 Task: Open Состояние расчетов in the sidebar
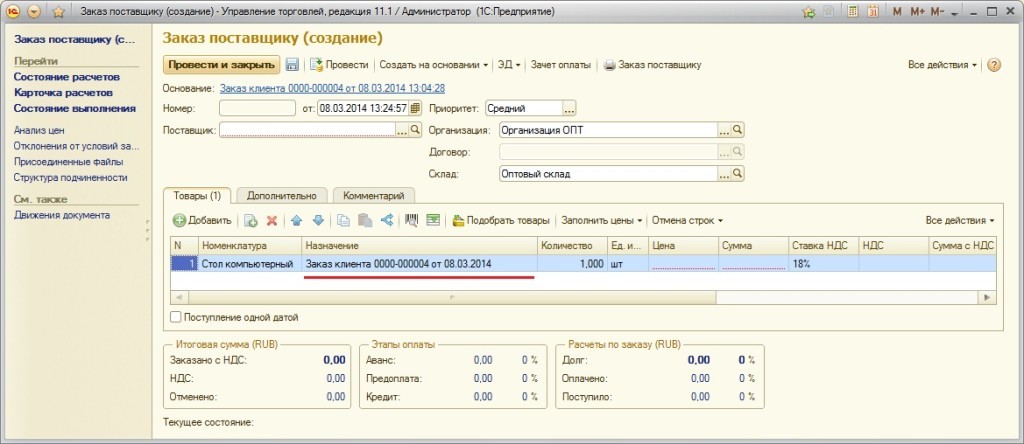pos(67,77)
